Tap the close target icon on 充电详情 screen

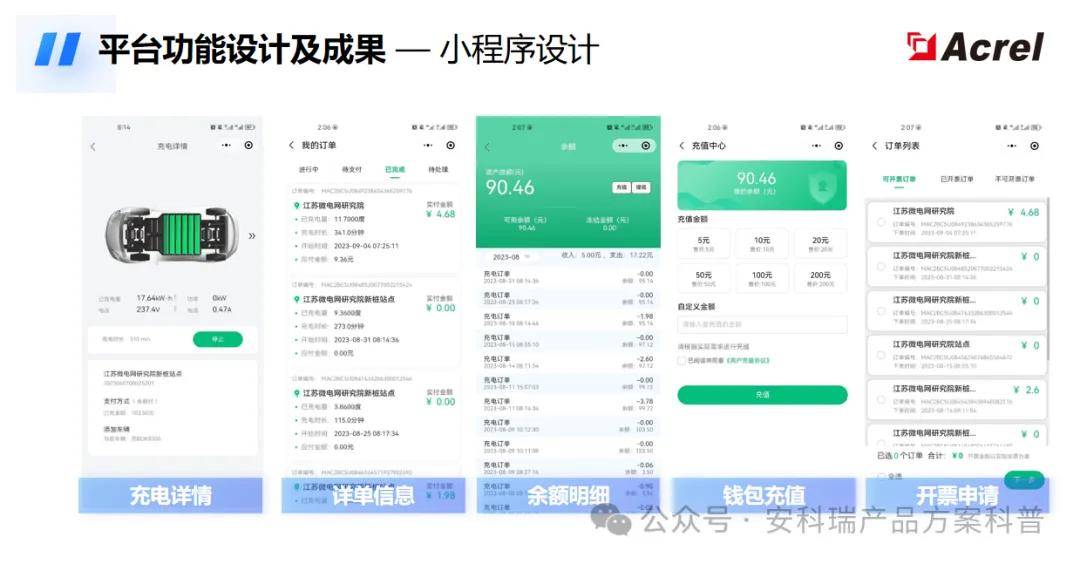(x=249, y=145)
